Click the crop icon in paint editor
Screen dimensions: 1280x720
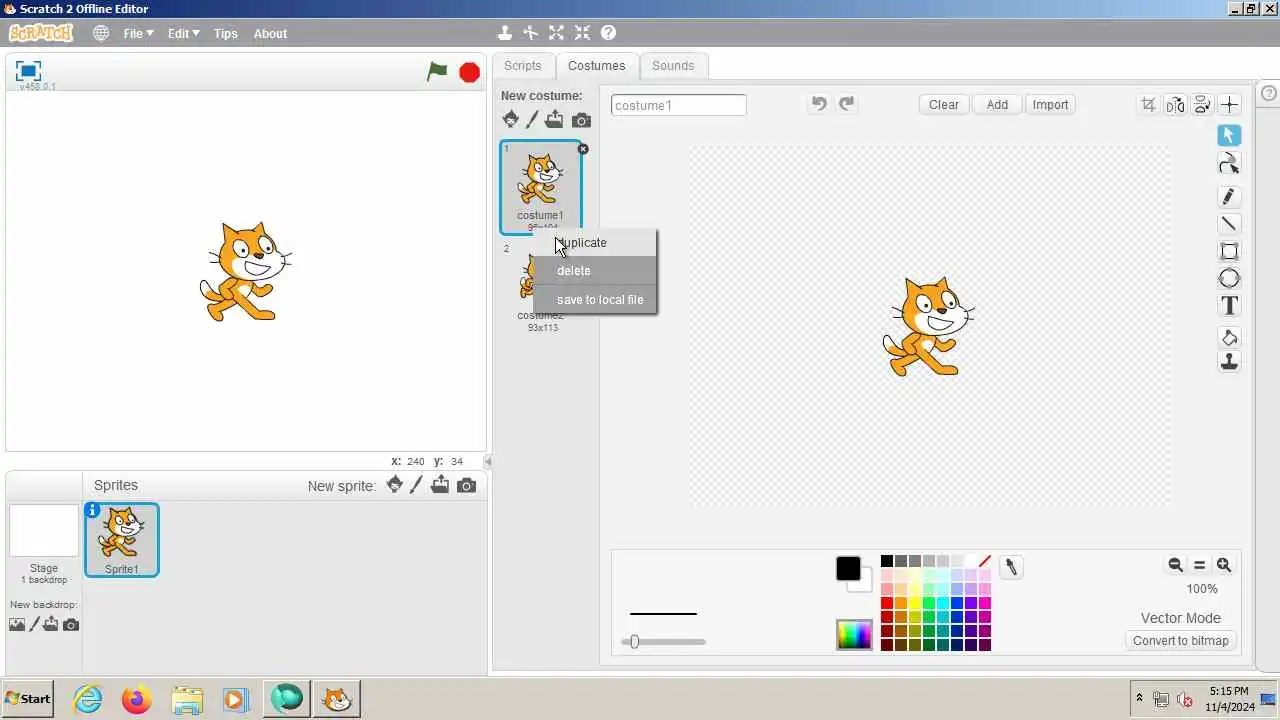tap(1148, 104)
